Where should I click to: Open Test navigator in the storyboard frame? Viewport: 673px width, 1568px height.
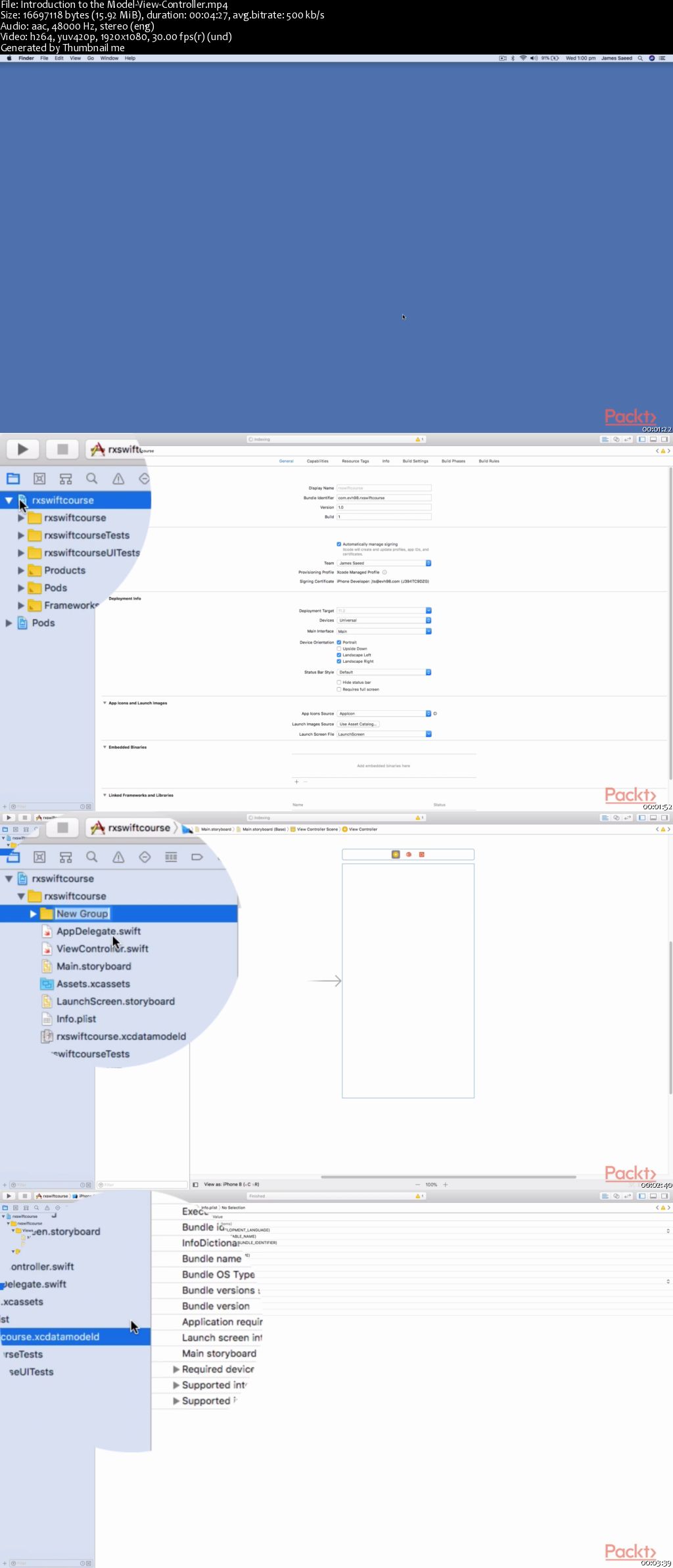tap(145, 857)
